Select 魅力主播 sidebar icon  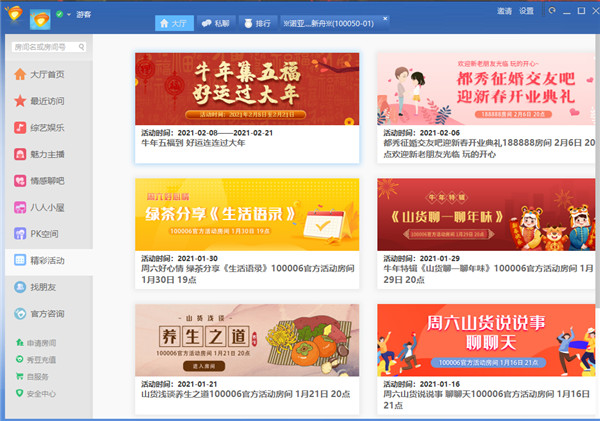click(x=20, y=154)
